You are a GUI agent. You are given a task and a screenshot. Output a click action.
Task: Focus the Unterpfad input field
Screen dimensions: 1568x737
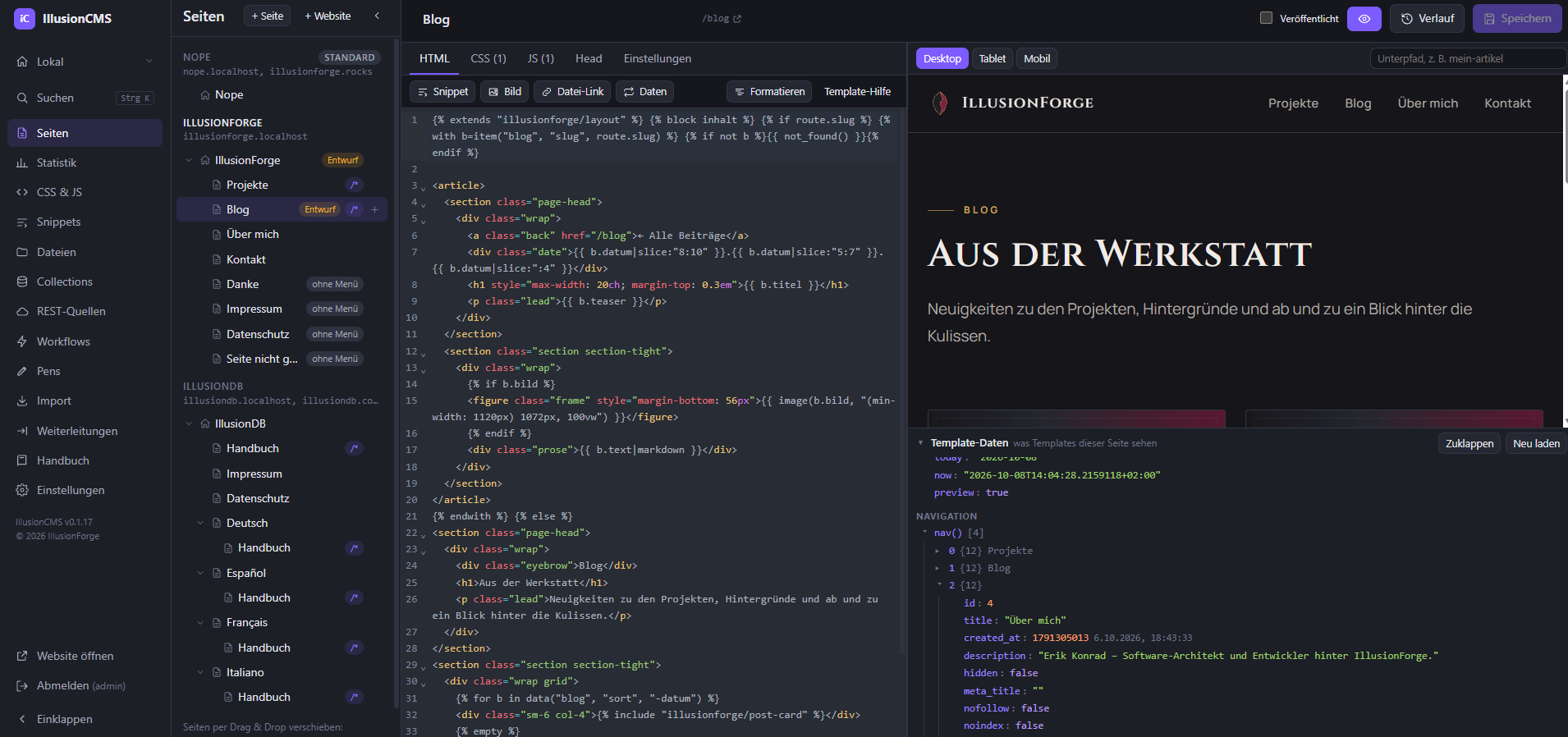click(1468, 58)
